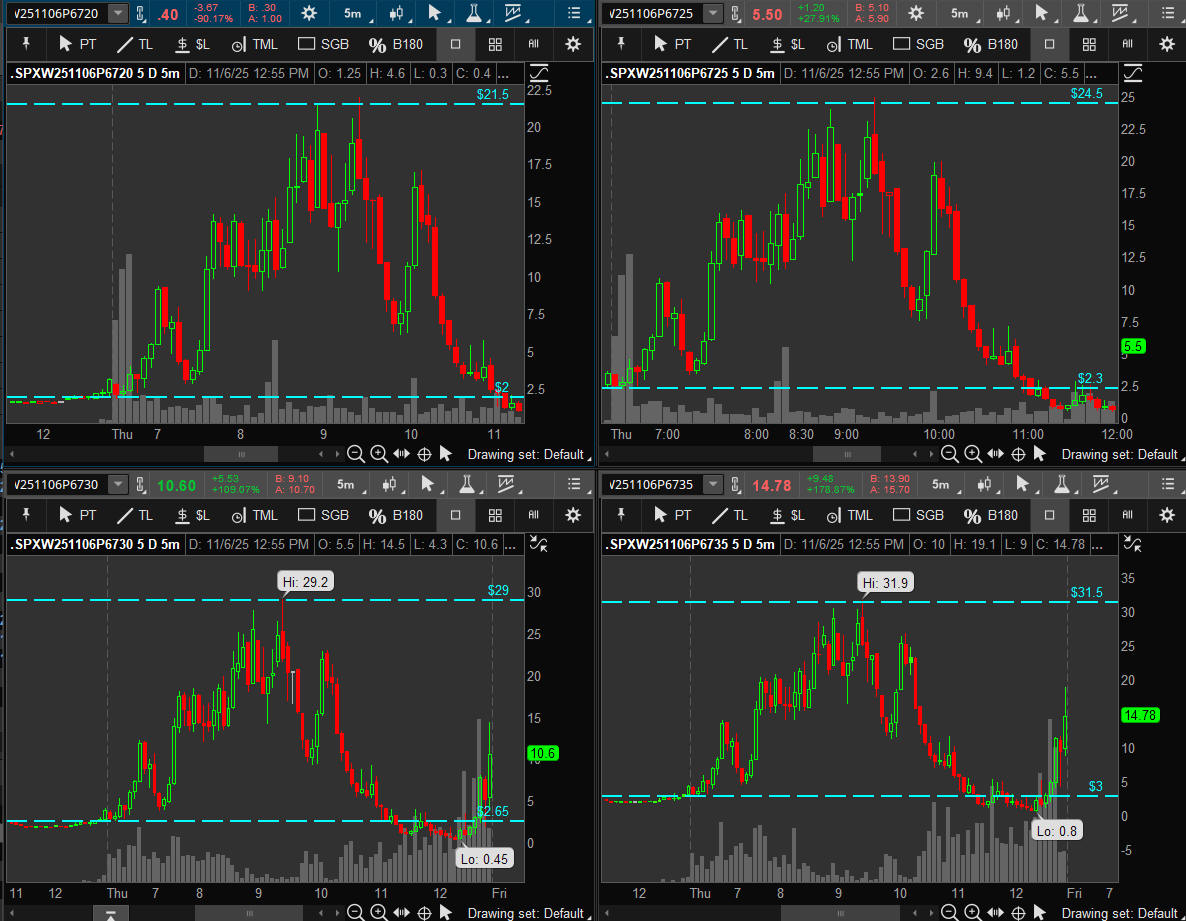Toggle auto-scale icon on P6730 price axis

click(539, 544)
